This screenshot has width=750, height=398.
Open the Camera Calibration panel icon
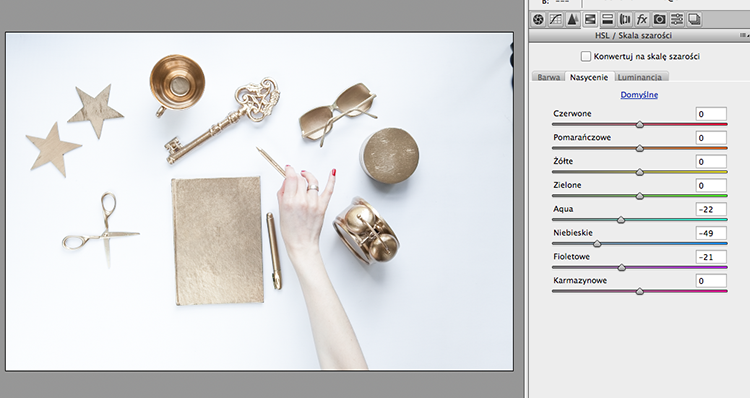pos(660,20)
